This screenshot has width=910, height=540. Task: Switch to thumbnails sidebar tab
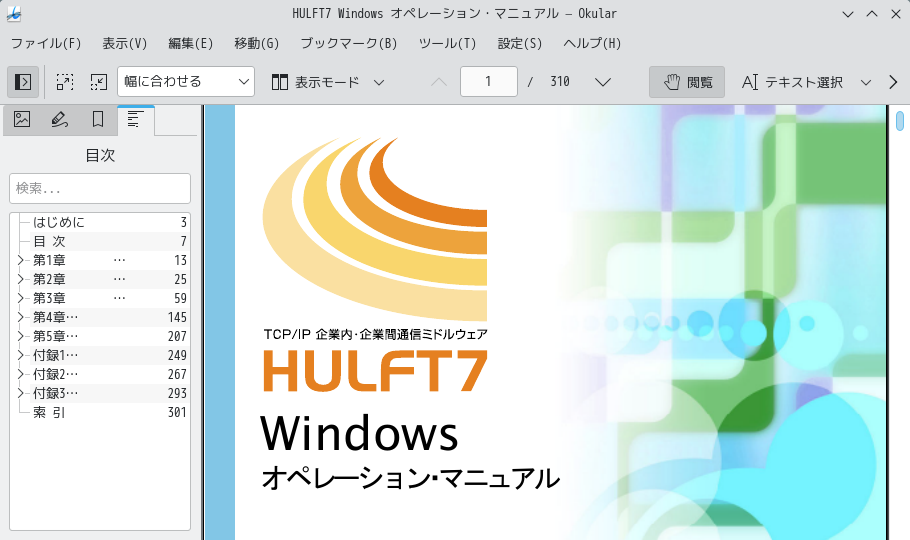click(22, 120)
